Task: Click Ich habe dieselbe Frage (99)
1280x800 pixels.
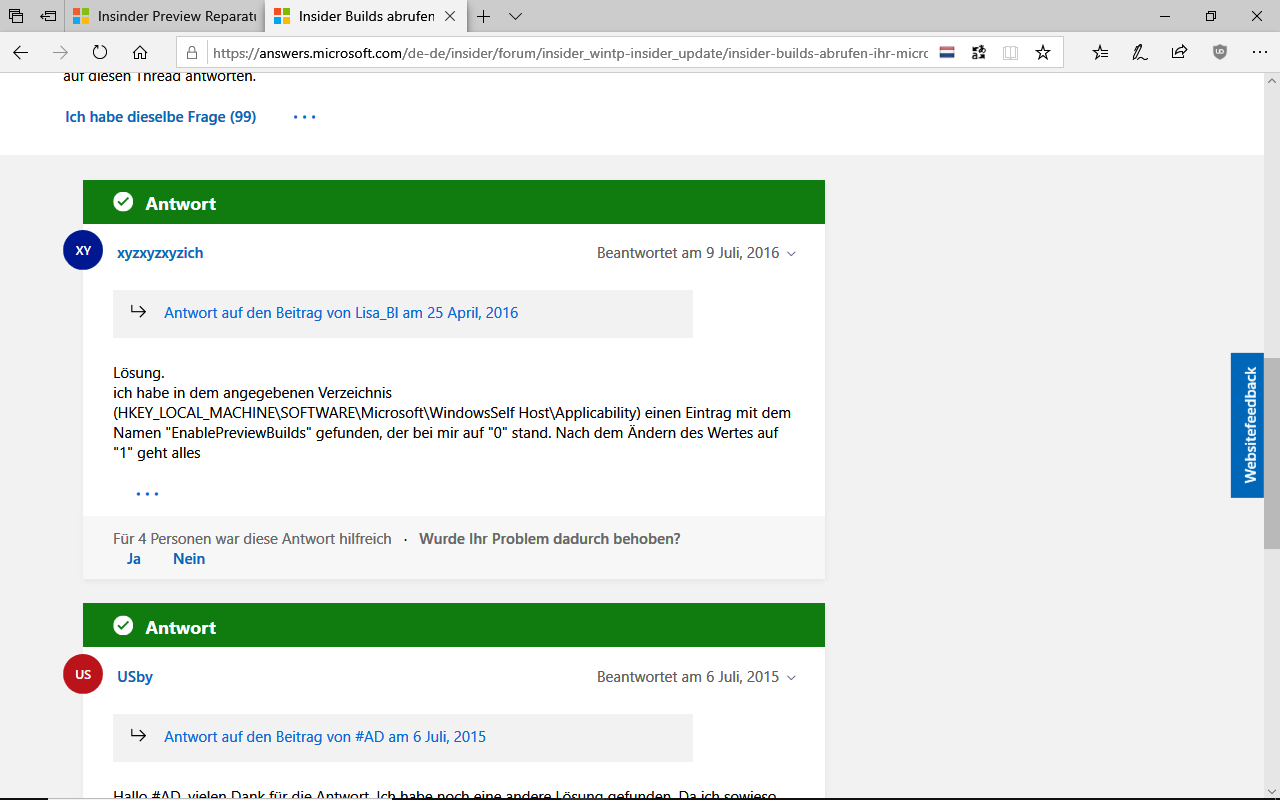Action: click(x=161, y=117)
